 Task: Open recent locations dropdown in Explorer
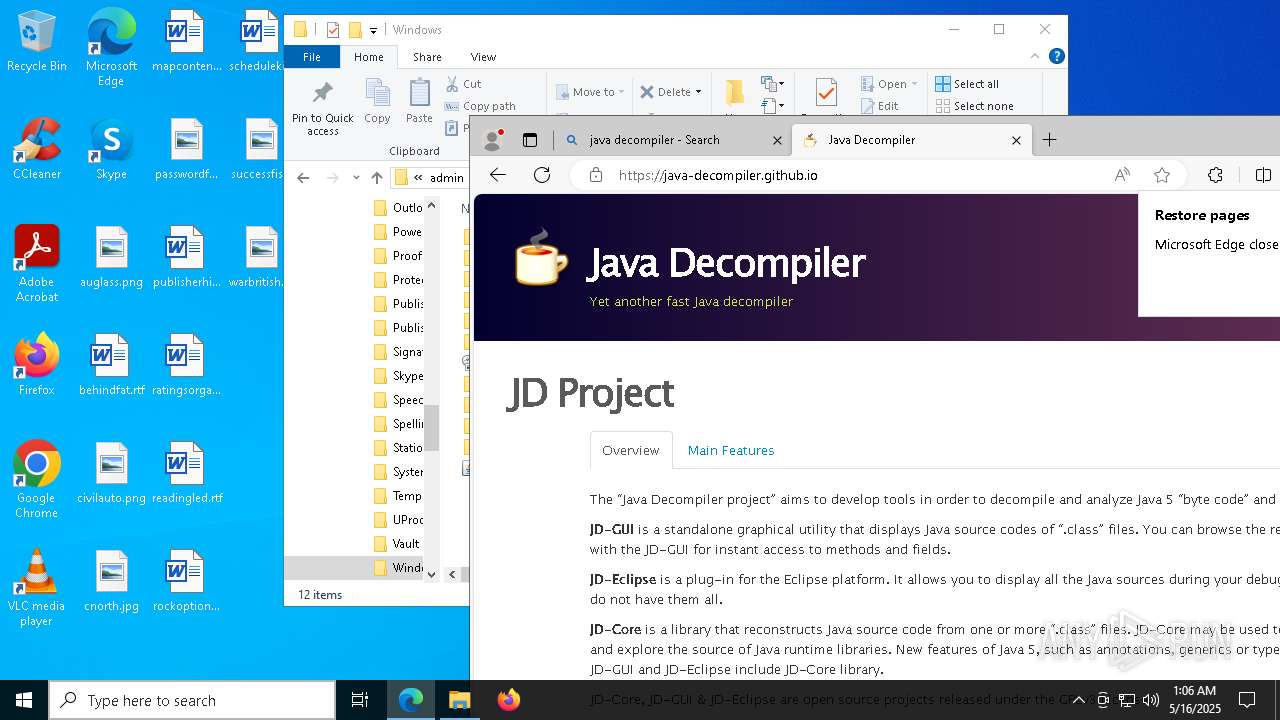[x=356, y=178]
